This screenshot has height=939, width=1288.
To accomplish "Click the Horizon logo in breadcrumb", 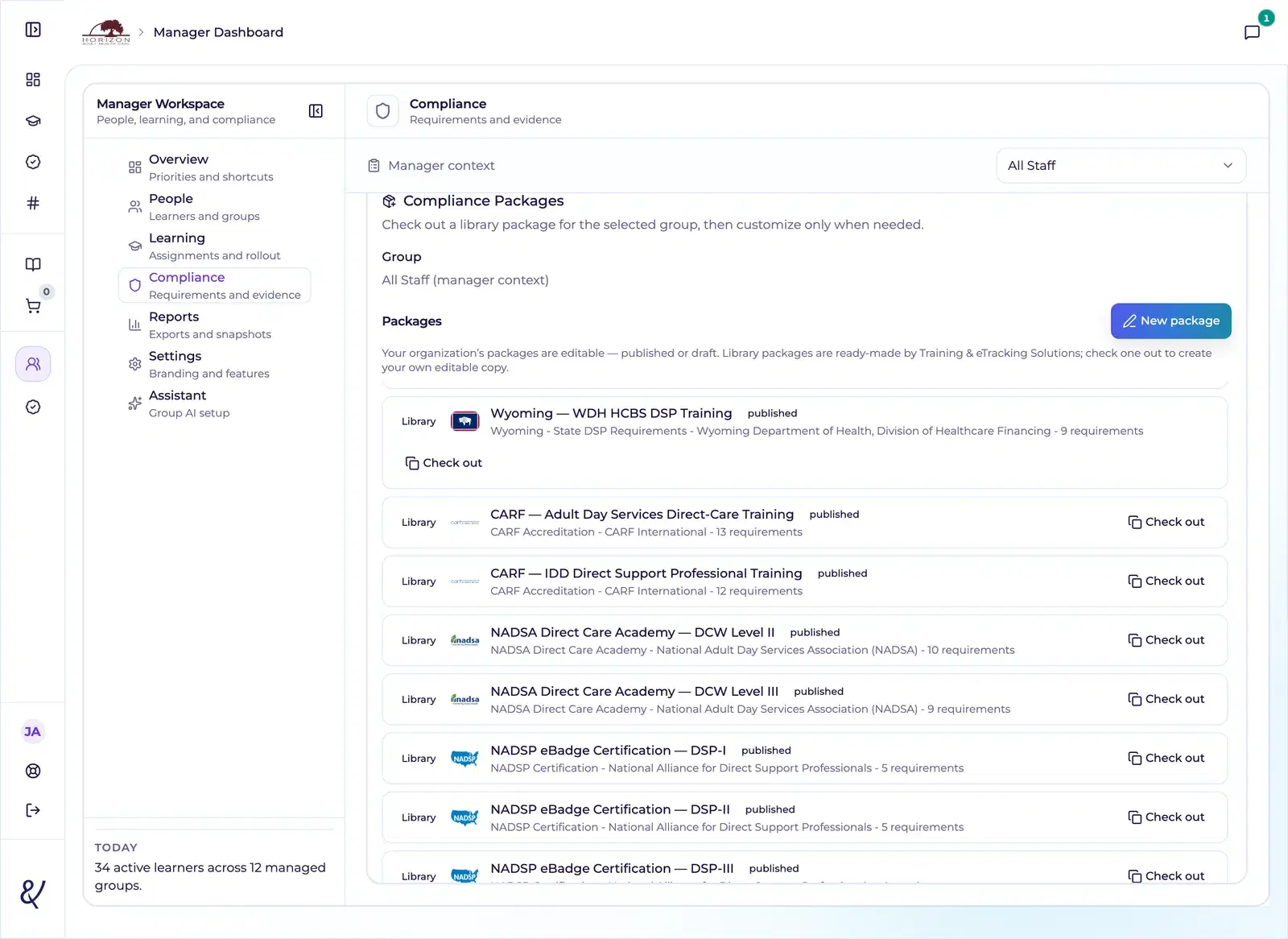I will point(105,32).
